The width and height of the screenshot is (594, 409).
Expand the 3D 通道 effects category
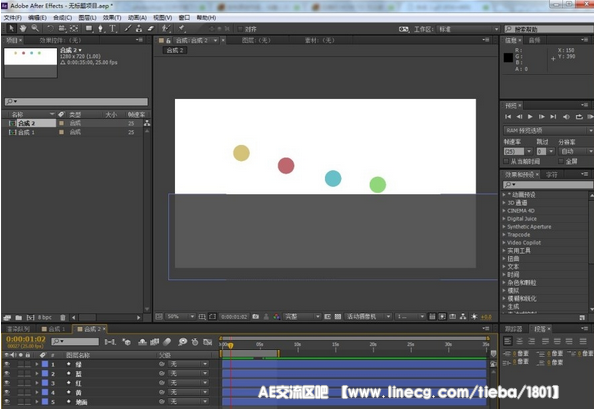(504, 203)
